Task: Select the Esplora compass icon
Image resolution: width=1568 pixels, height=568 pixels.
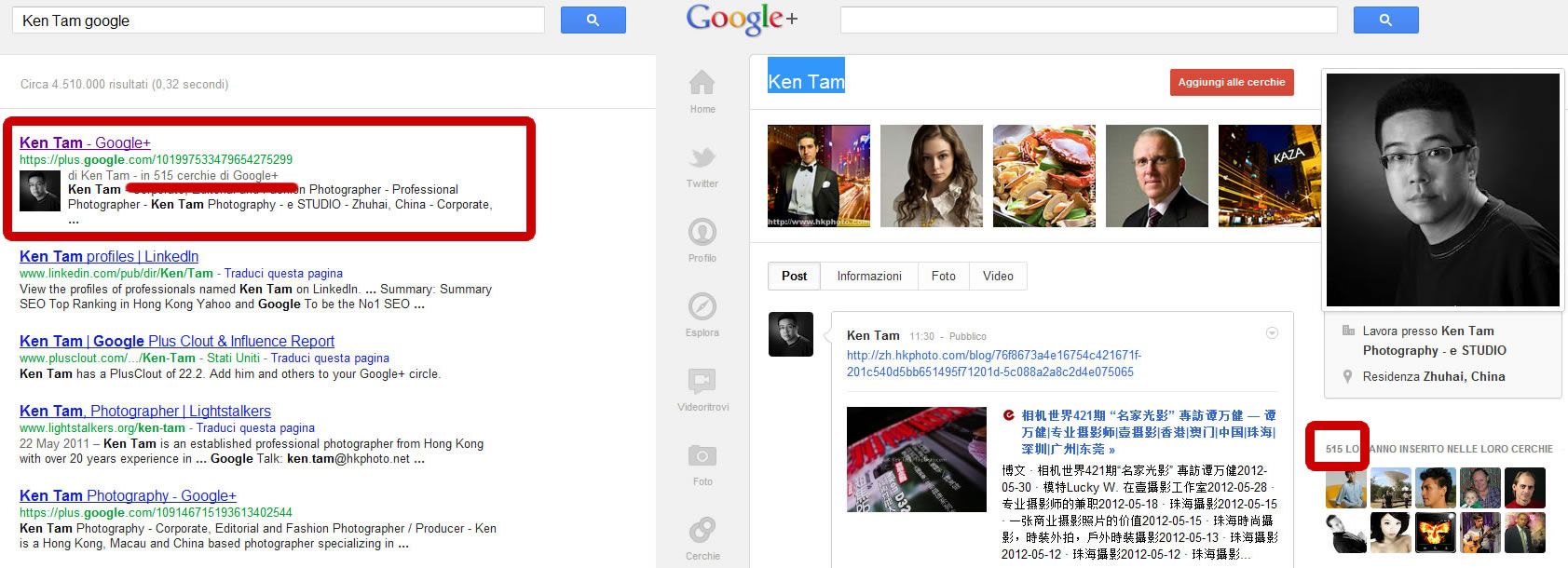Action: (702, 306)
